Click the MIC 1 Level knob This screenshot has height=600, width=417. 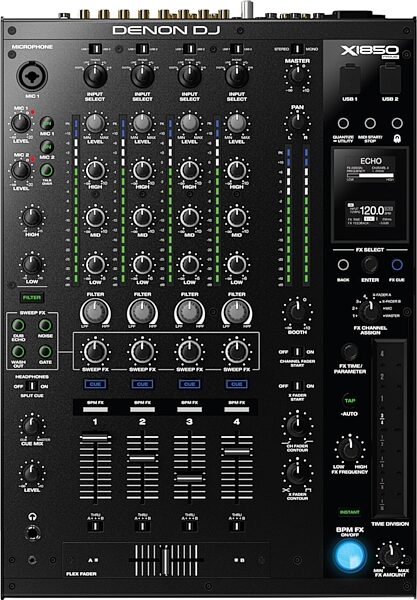[x=21, y=123]
